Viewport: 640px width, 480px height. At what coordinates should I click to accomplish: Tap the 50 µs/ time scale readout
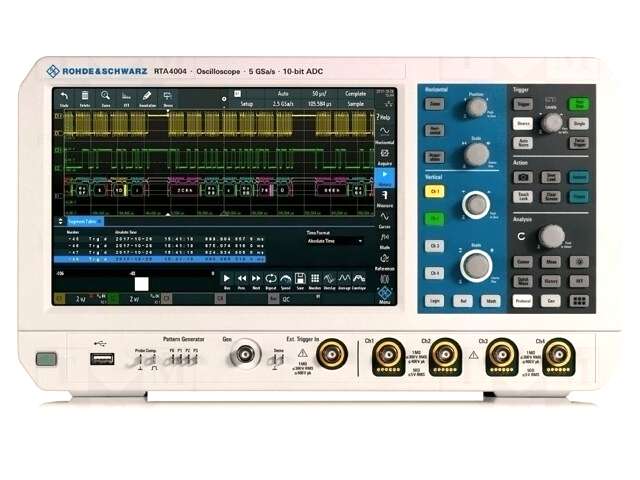[x=319, y=94]
